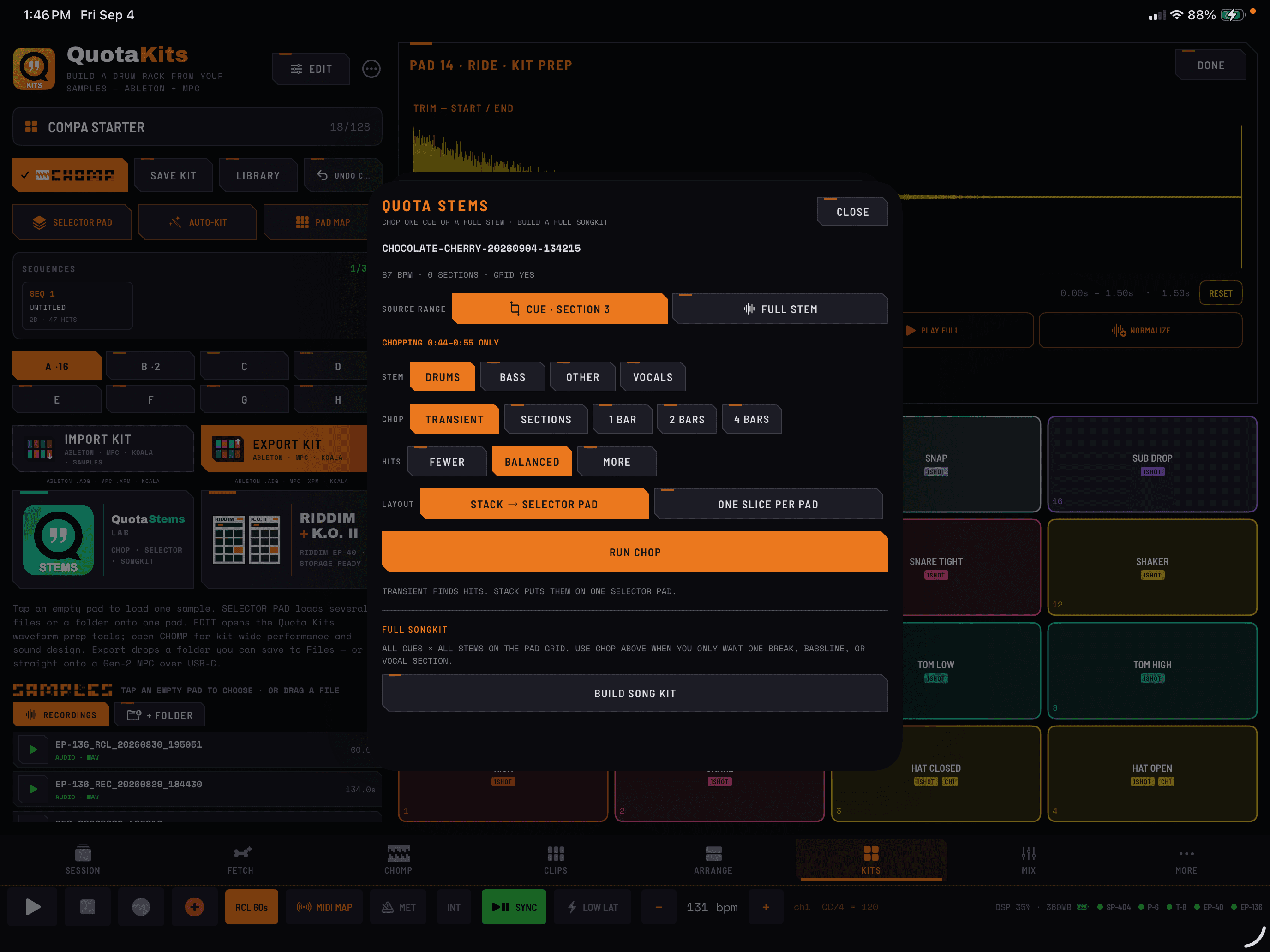Viewport: 1270px width, 952px height.
Task: Switch to pad bank E
Action: (57, 399)
